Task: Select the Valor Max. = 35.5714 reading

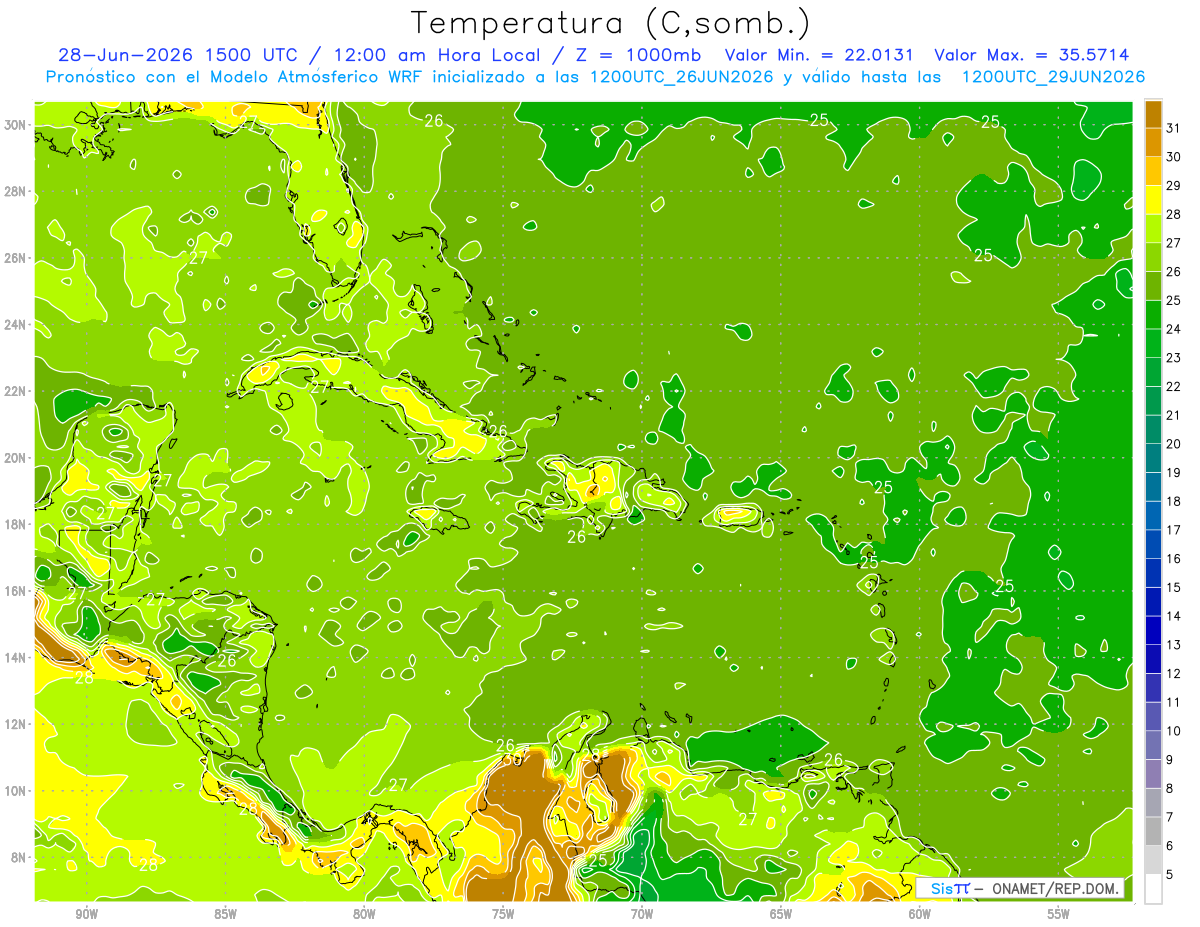Action: 1032,55
